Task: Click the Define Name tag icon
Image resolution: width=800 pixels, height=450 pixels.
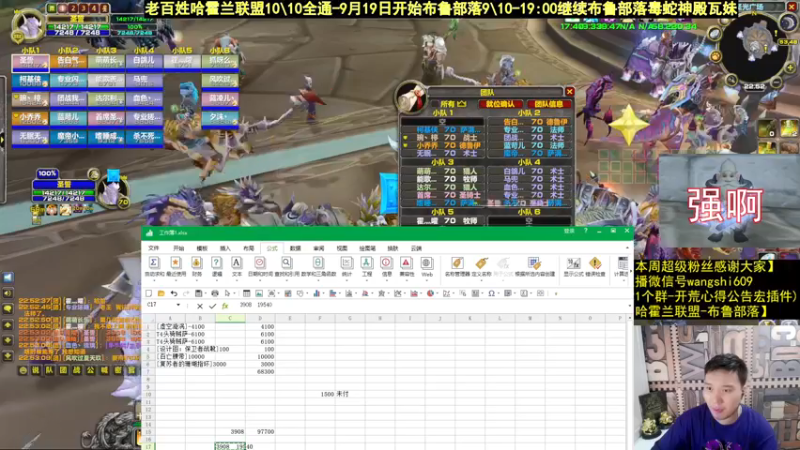Action: point(481,263)
